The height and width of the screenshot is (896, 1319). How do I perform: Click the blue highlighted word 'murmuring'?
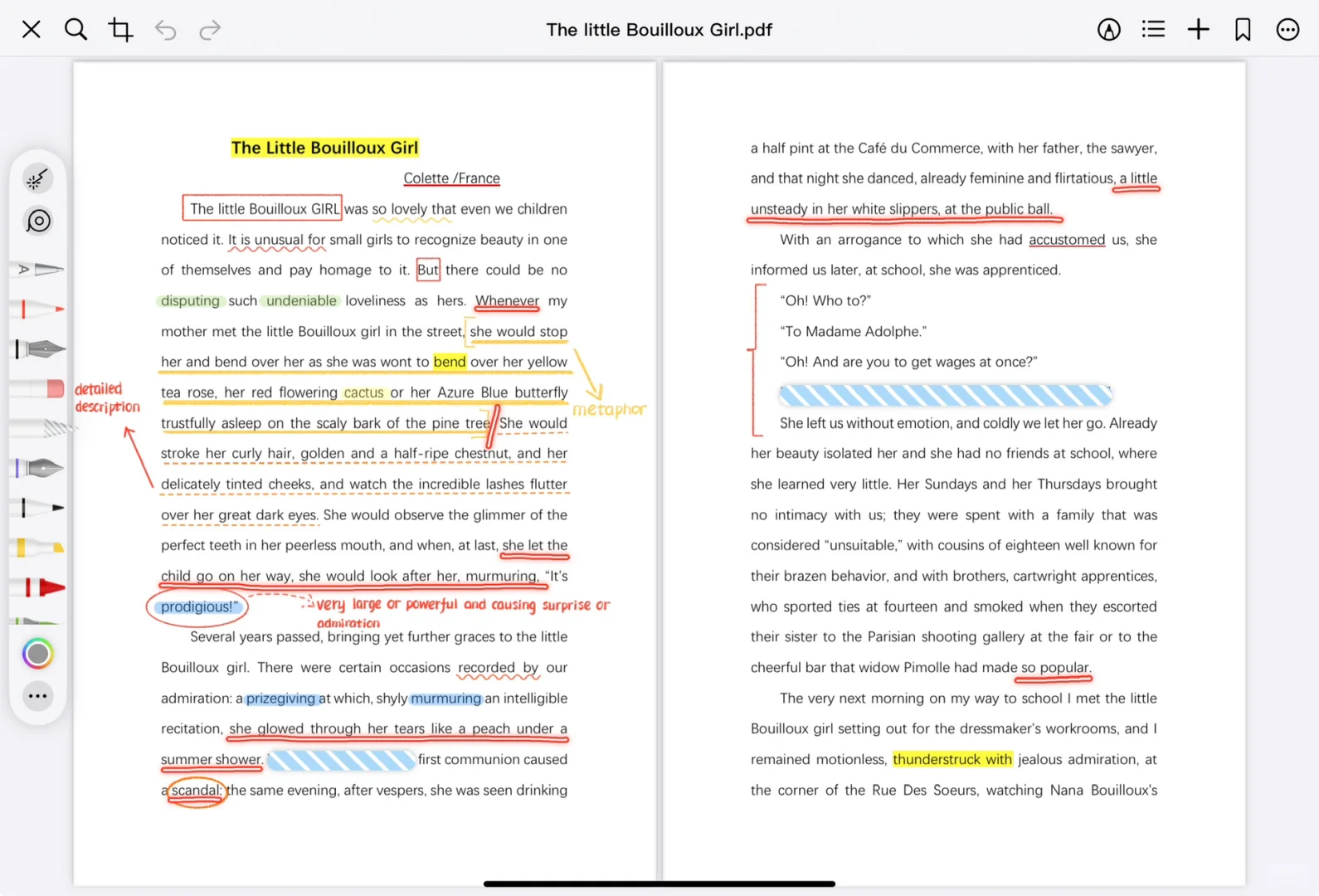445,699
